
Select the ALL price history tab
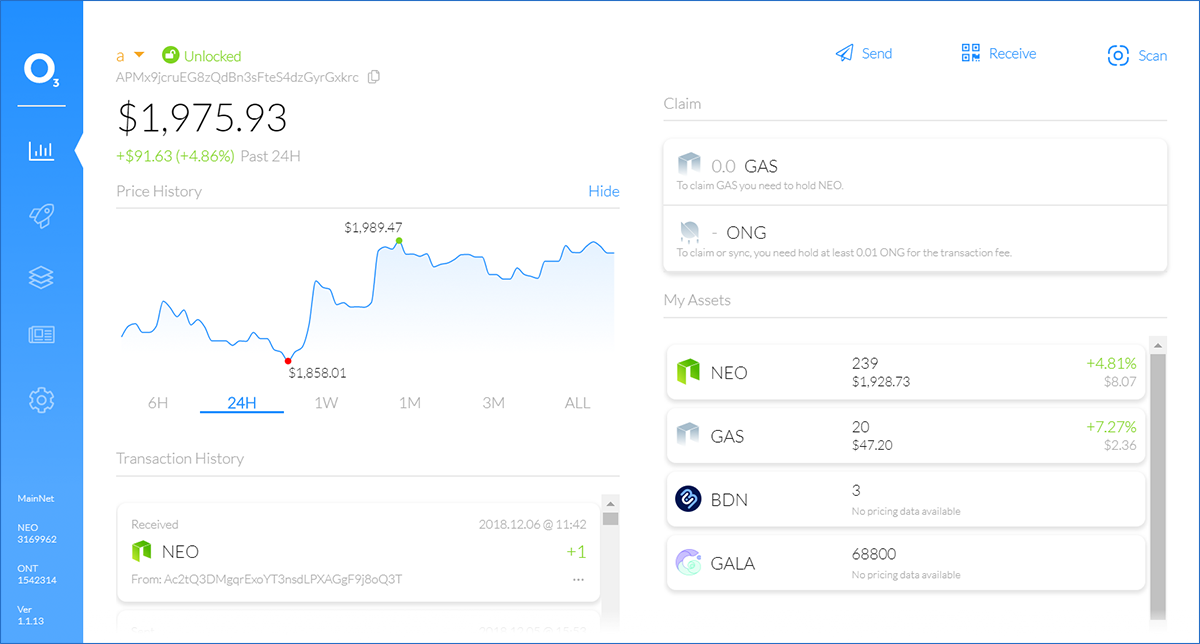577,402
